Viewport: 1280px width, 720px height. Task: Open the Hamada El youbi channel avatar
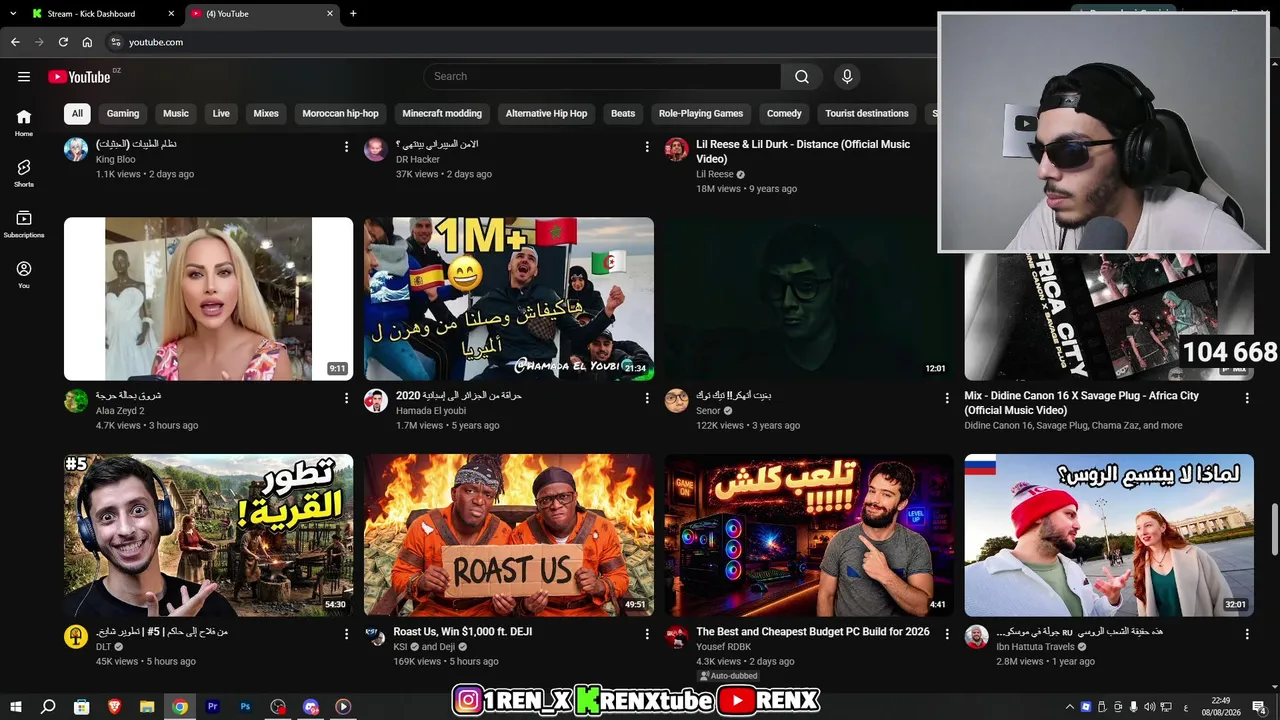point(376,401)
